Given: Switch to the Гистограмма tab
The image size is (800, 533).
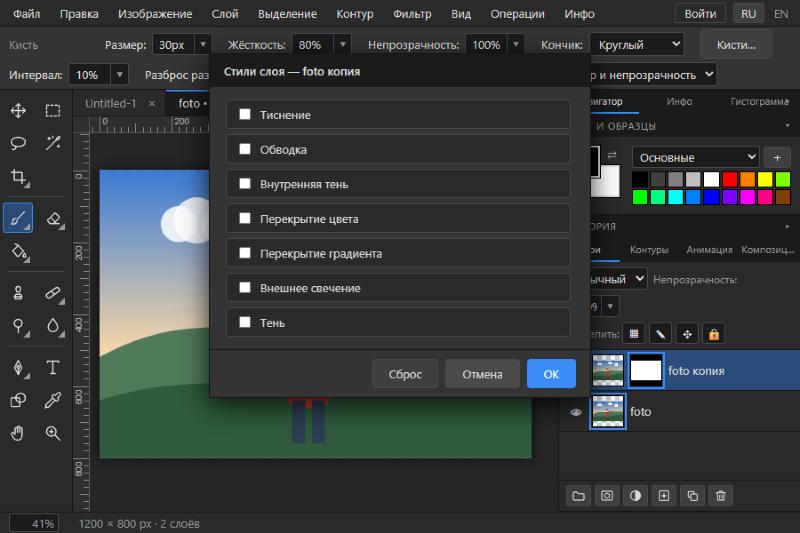Looking at the screenshot, I should pos(759,101).
